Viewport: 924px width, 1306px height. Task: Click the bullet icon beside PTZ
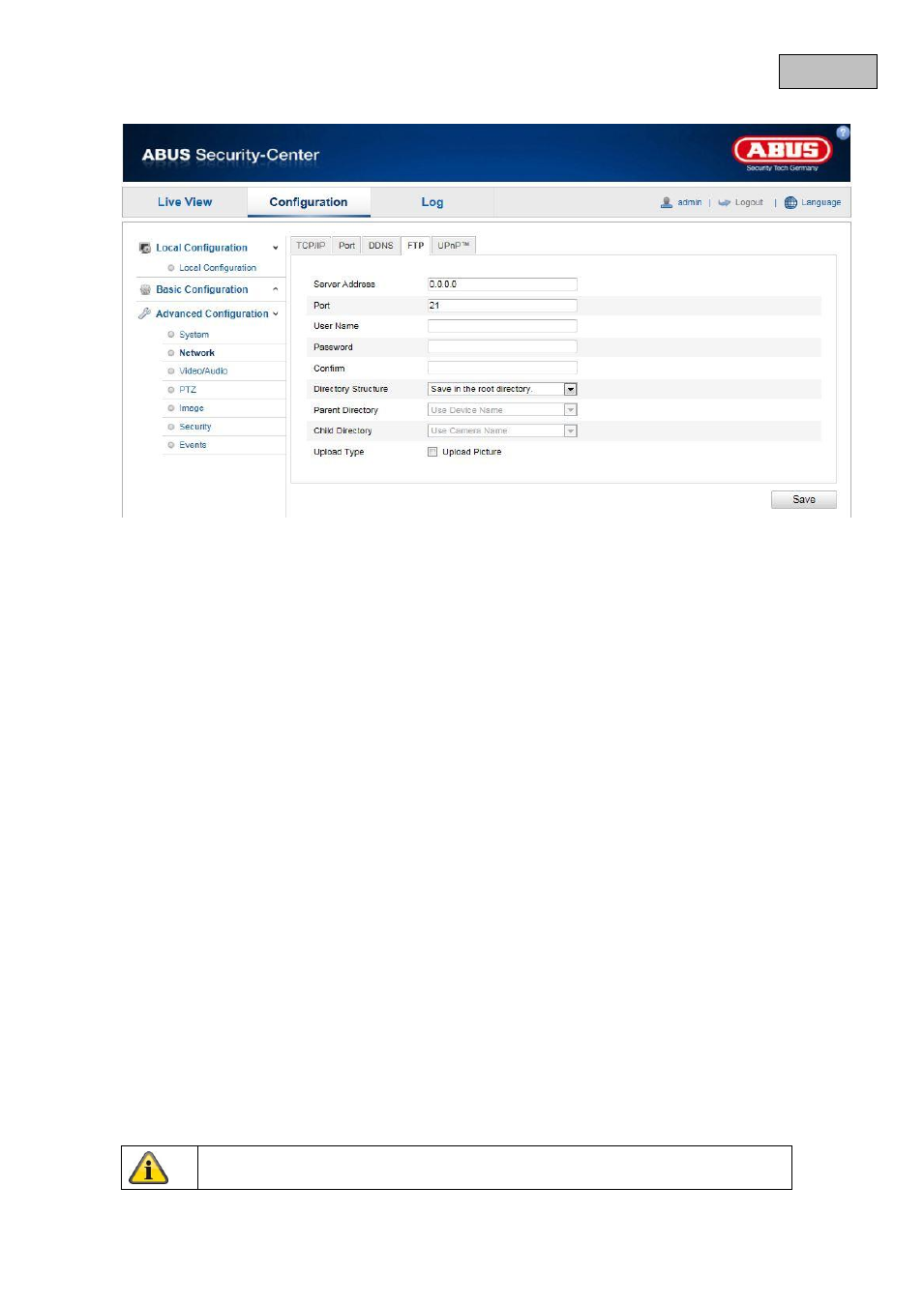coord(171,390)
